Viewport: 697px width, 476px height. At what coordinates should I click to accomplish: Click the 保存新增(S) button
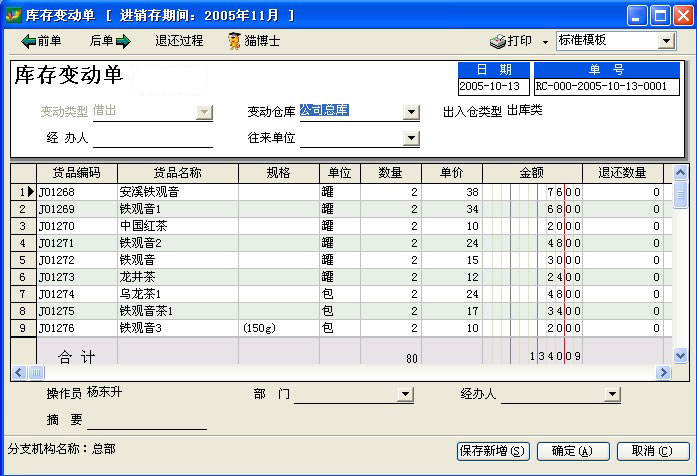pos(492,451)
